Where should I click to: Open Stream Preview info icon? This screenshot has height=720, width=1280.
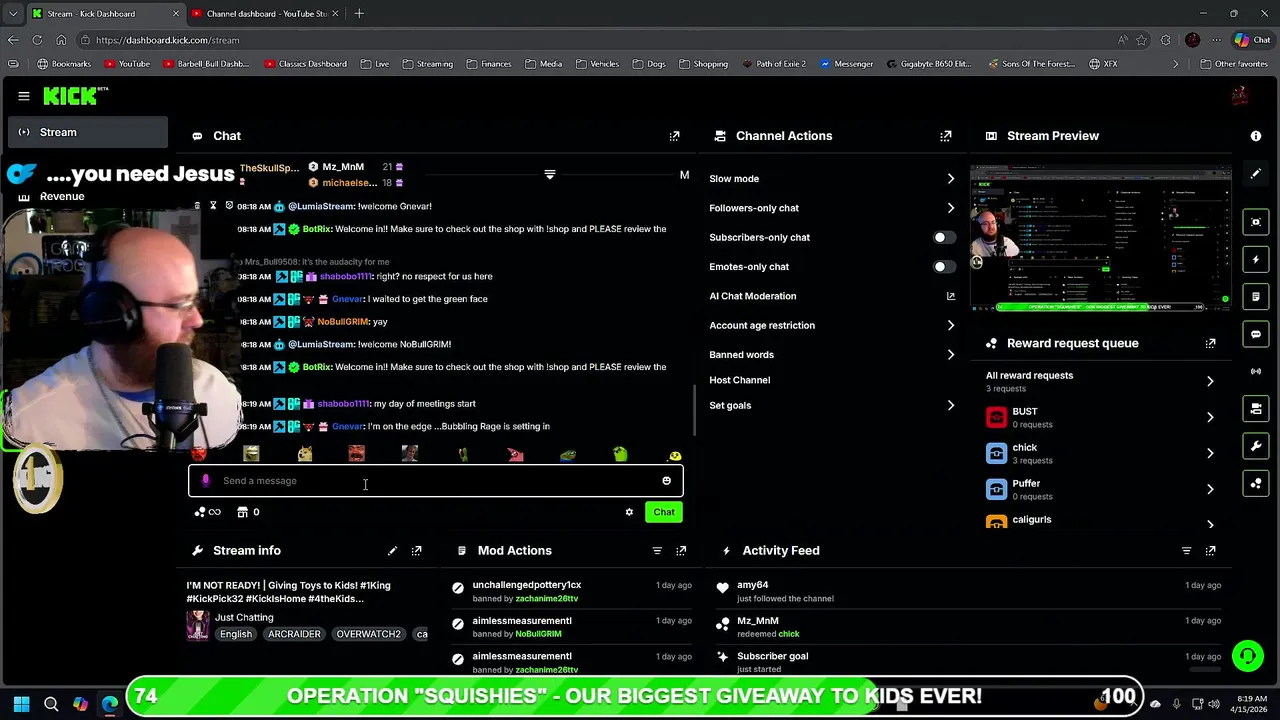pyautogui.click(x=1256, y=136)
